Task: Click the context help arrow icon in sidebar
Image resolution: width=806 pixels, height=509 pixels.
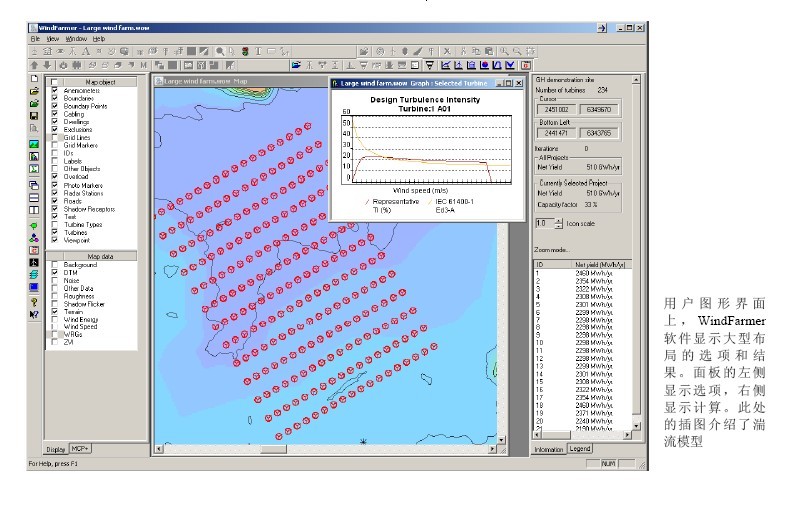Action: point(34,314)
